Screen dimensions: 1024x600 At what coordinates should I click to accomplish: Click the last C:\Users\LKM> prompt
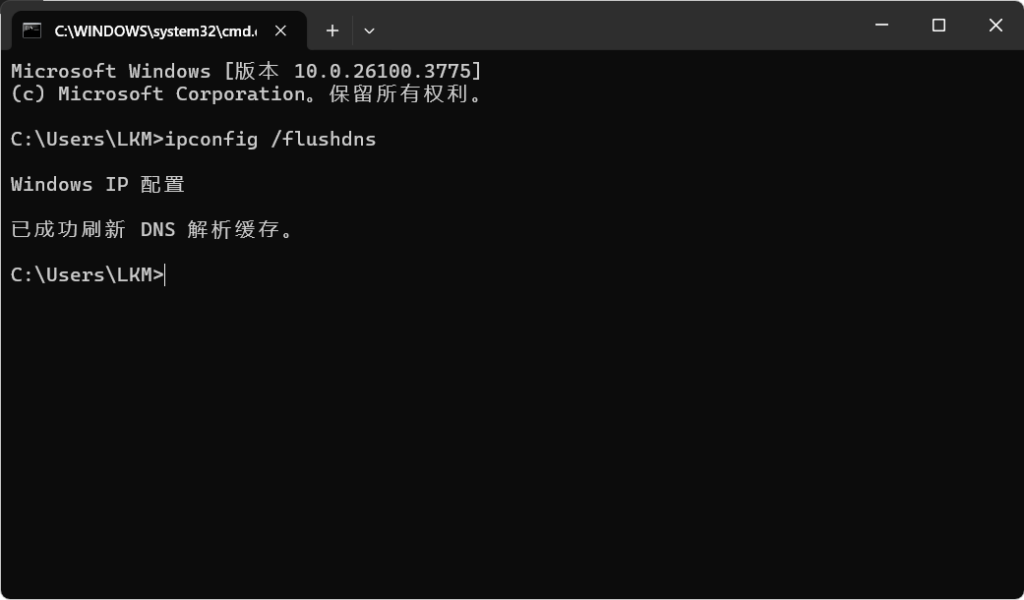[x=86, y=274]
